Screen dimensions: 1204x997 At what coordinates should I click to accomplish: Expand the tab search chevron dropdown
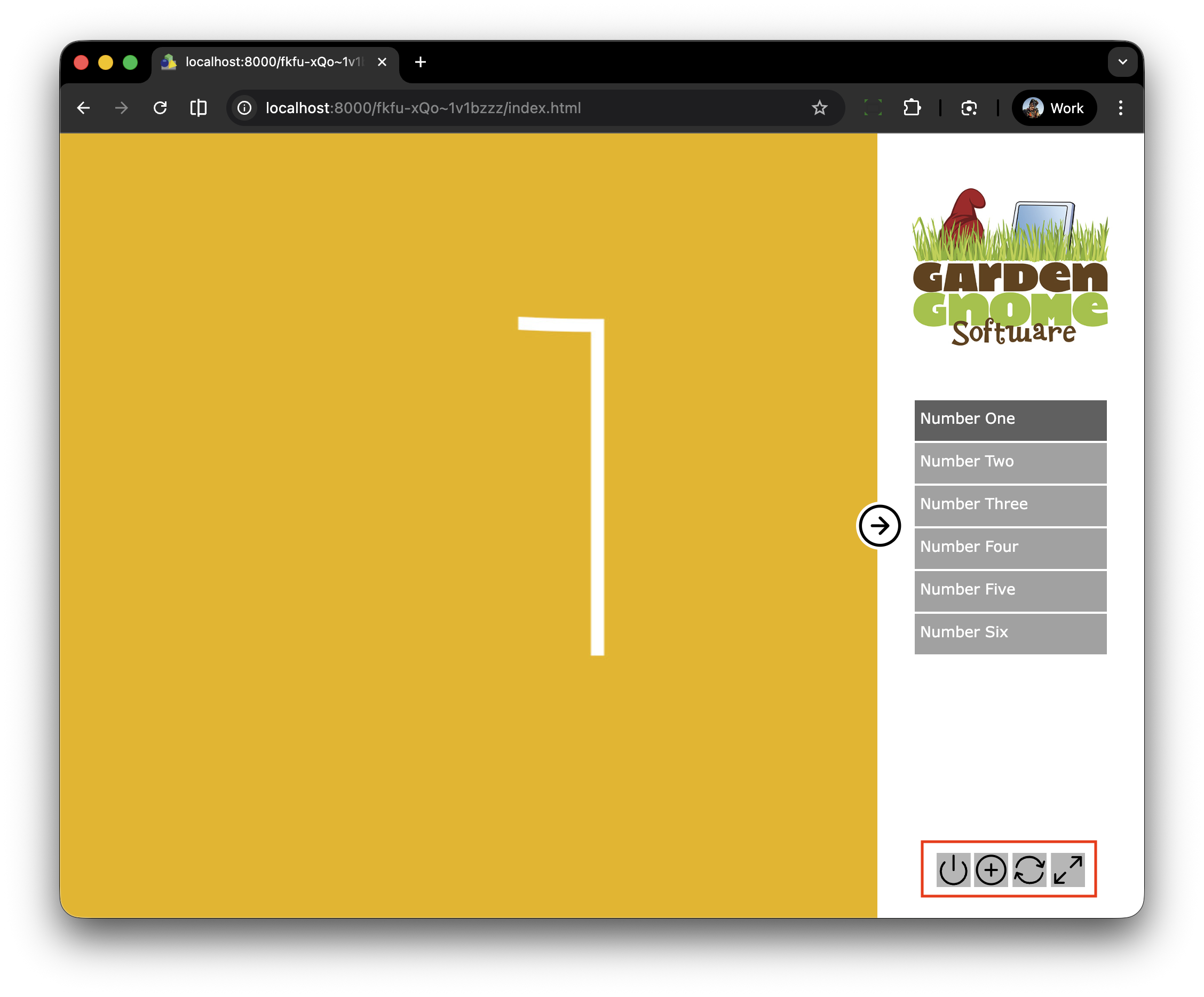(x=1122, y=62)
